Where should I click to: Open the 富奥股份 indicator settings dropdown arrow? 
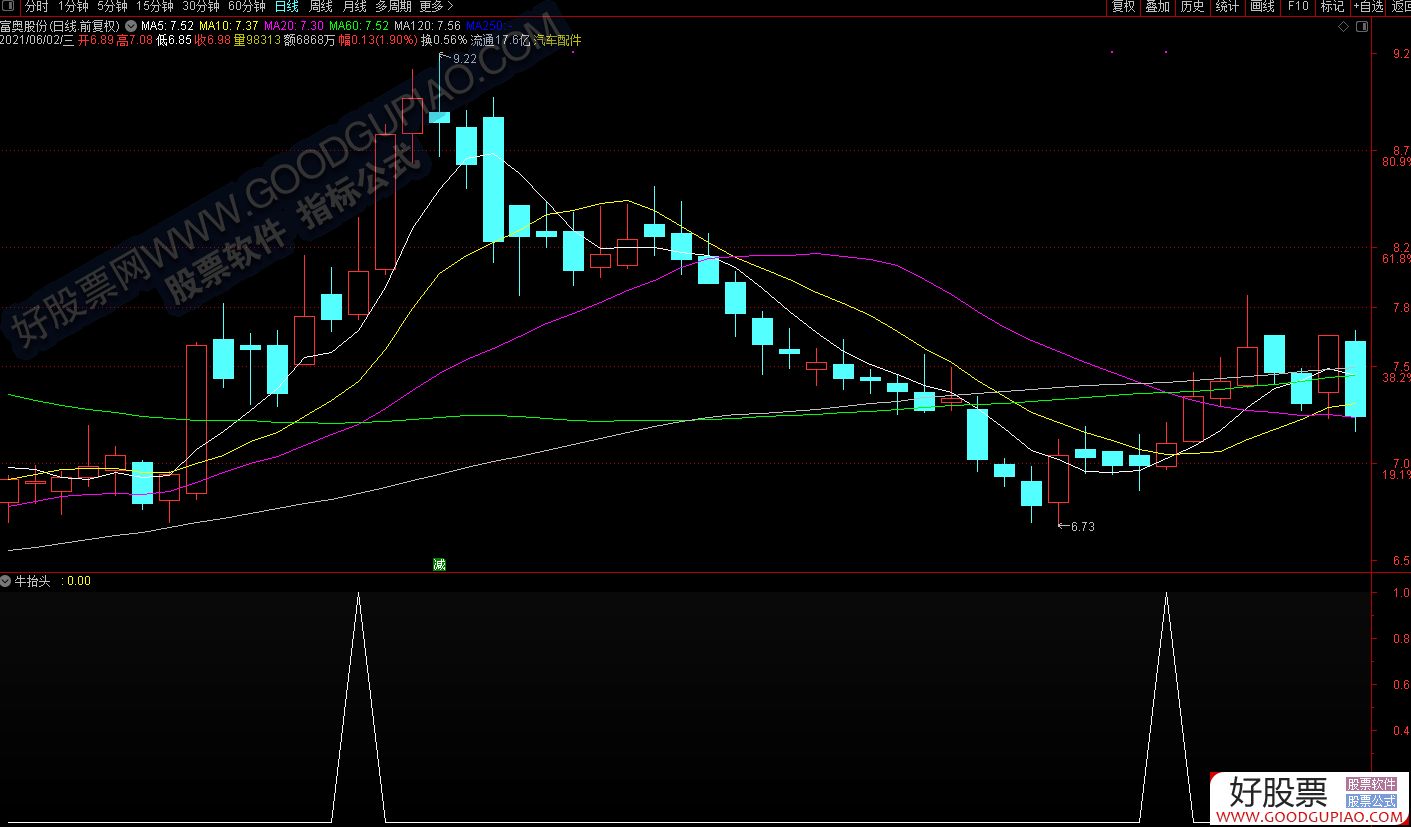tap(130, 25)
